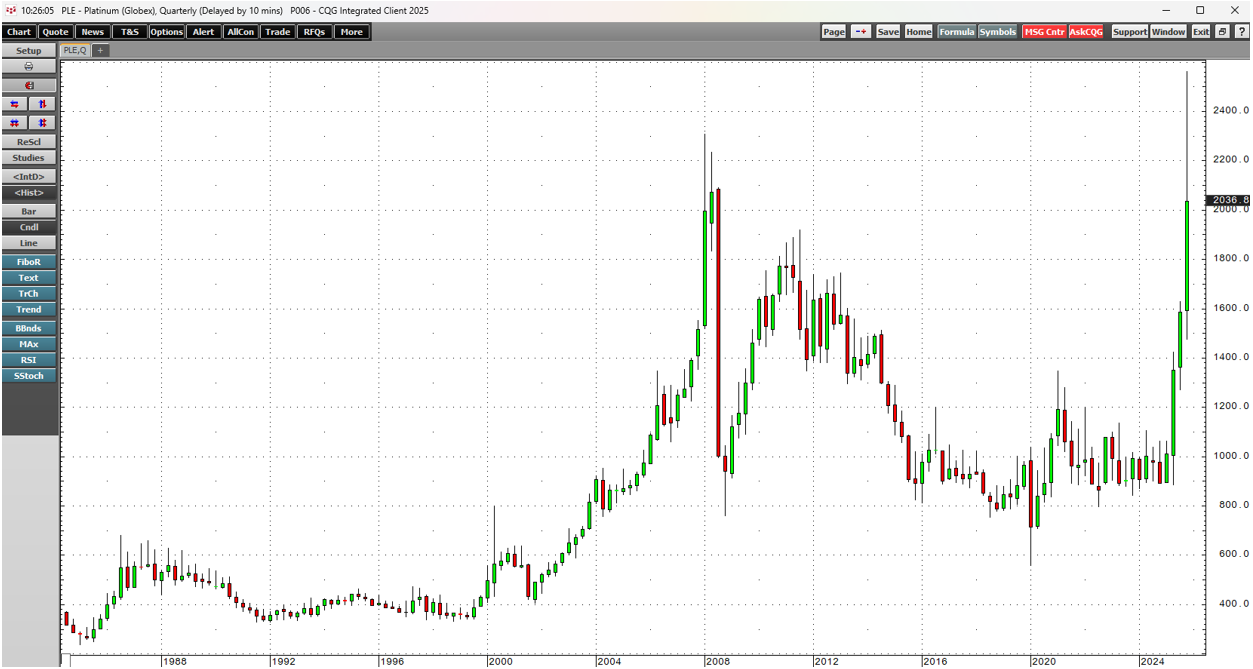Screen dimensions: 1253x669
Task: Open the More menu in top toolbar
Action: [351, 32]
